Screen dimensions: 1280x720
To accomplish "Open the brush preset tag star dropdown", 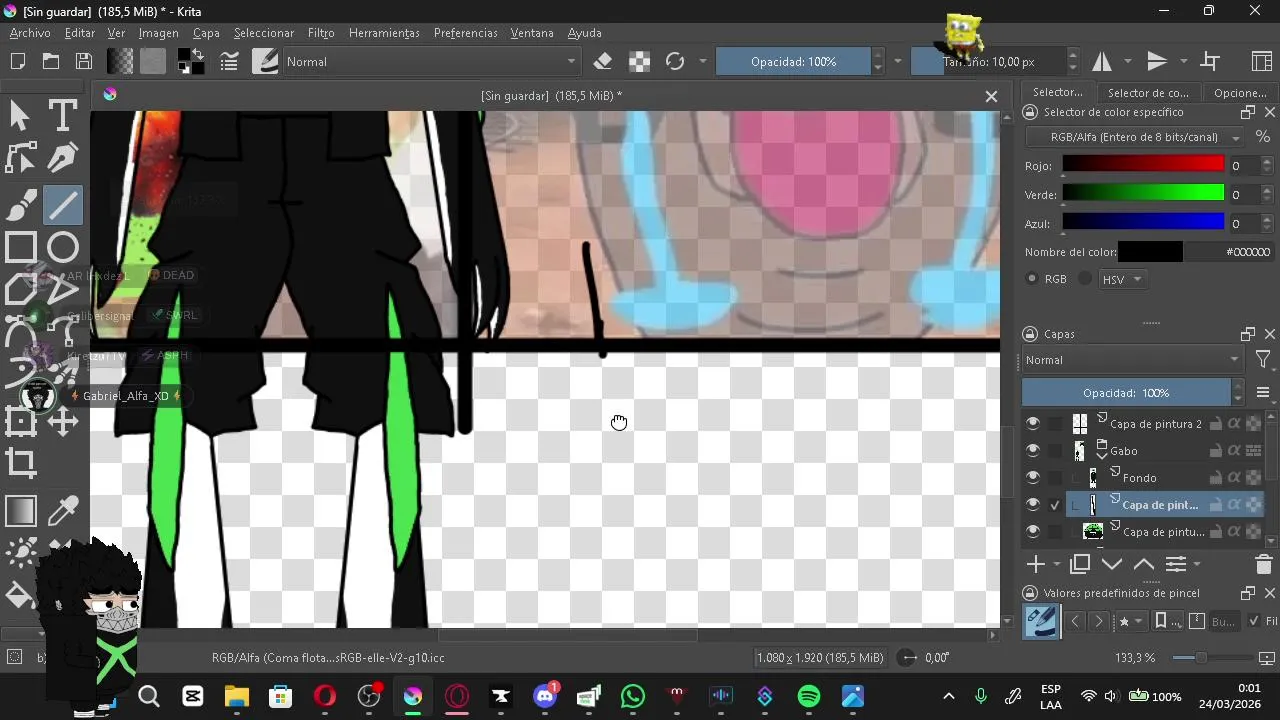I will point(1130,622).
